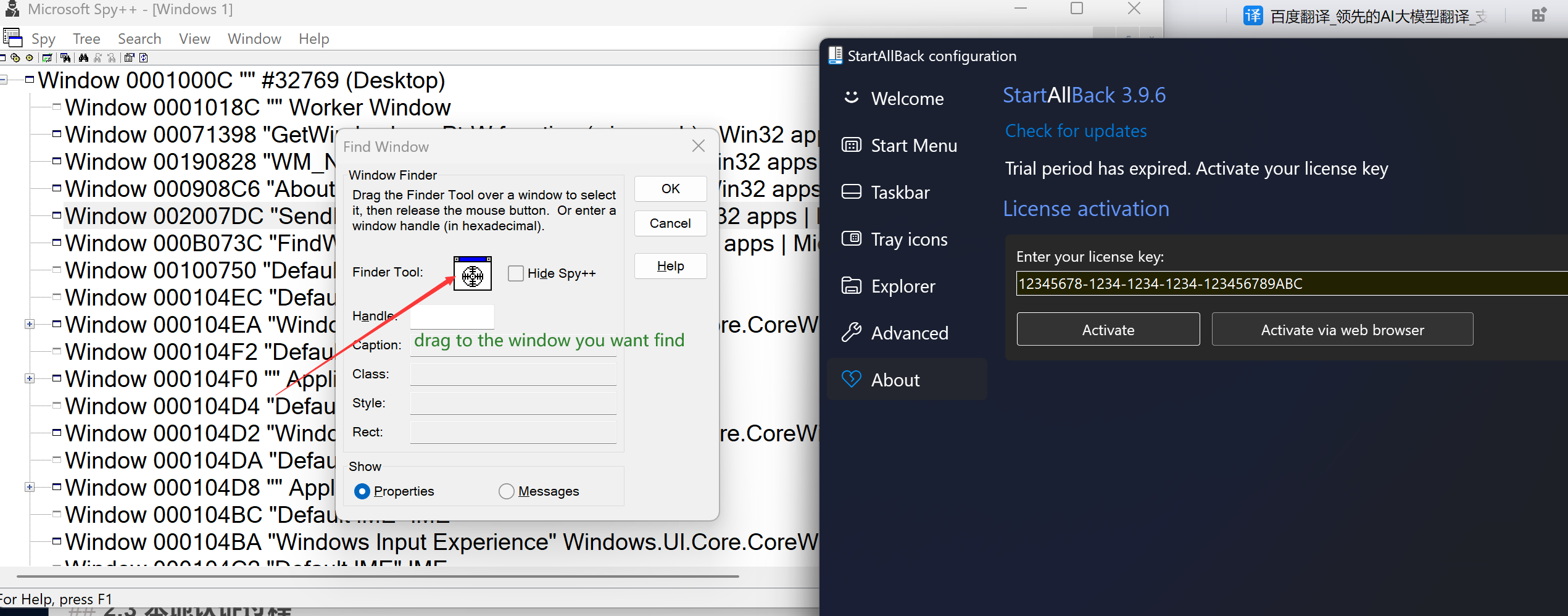The width and height of the screenshot is (1568, 616).
Task: Click the Check for updates link
Action: click(x=1076, y=131)
